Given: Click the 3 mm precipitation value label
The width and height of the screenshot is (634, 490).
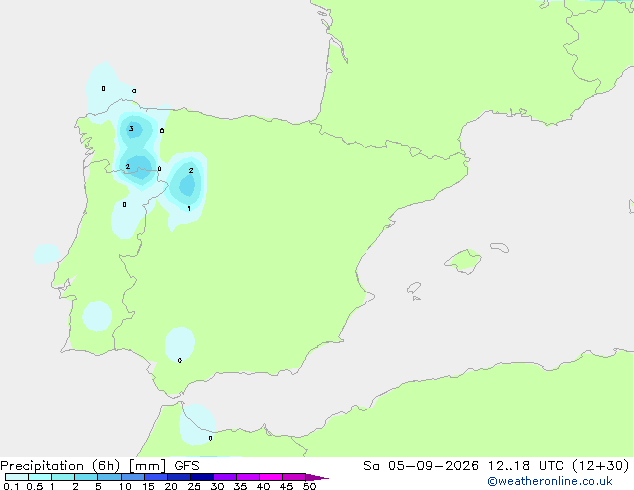Looking at the screenshot, I should tap(131, 129).
